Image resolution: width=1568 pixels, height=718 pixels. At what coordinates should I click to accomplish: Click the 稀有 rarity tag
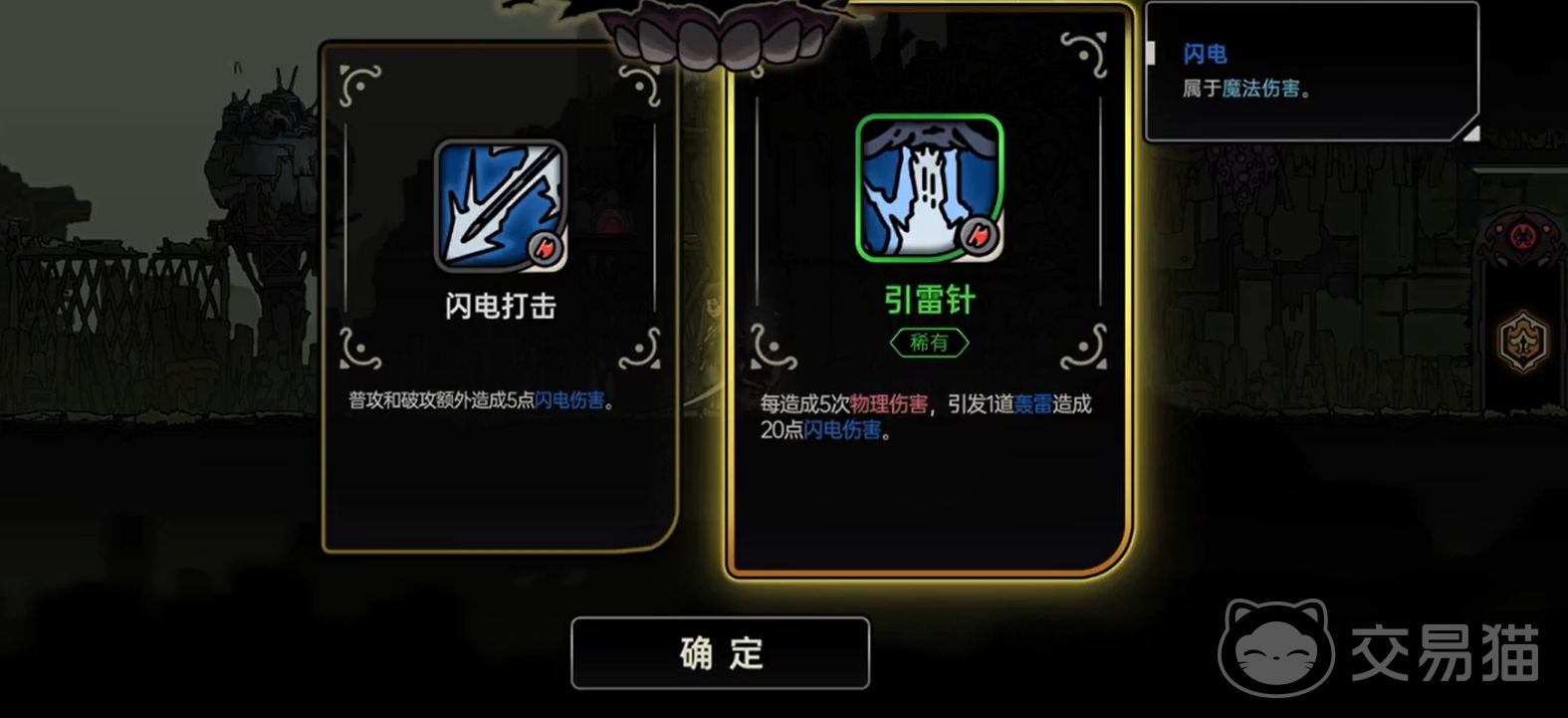(x=929, y=343)
